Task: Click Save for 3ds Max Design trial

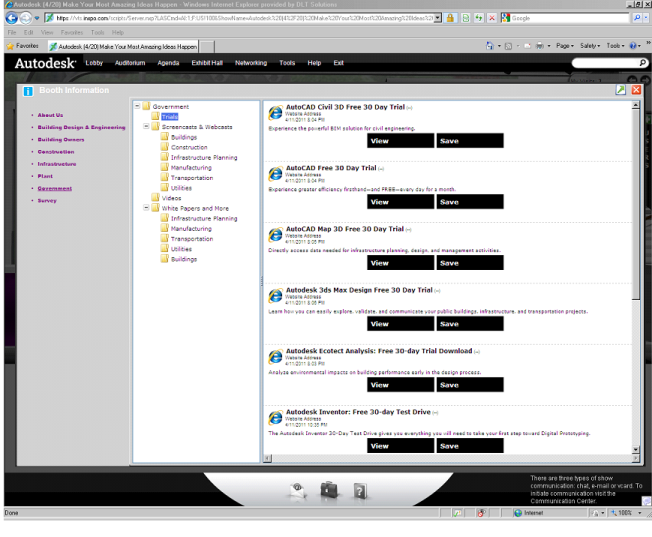Action: [470, 324]
